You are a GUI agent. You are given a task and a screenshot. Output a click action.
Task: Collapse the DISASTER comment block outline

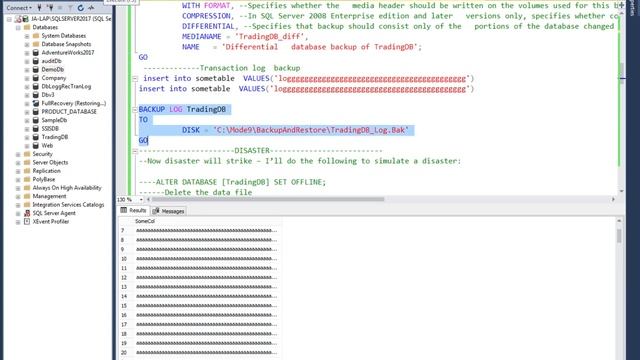135,151
